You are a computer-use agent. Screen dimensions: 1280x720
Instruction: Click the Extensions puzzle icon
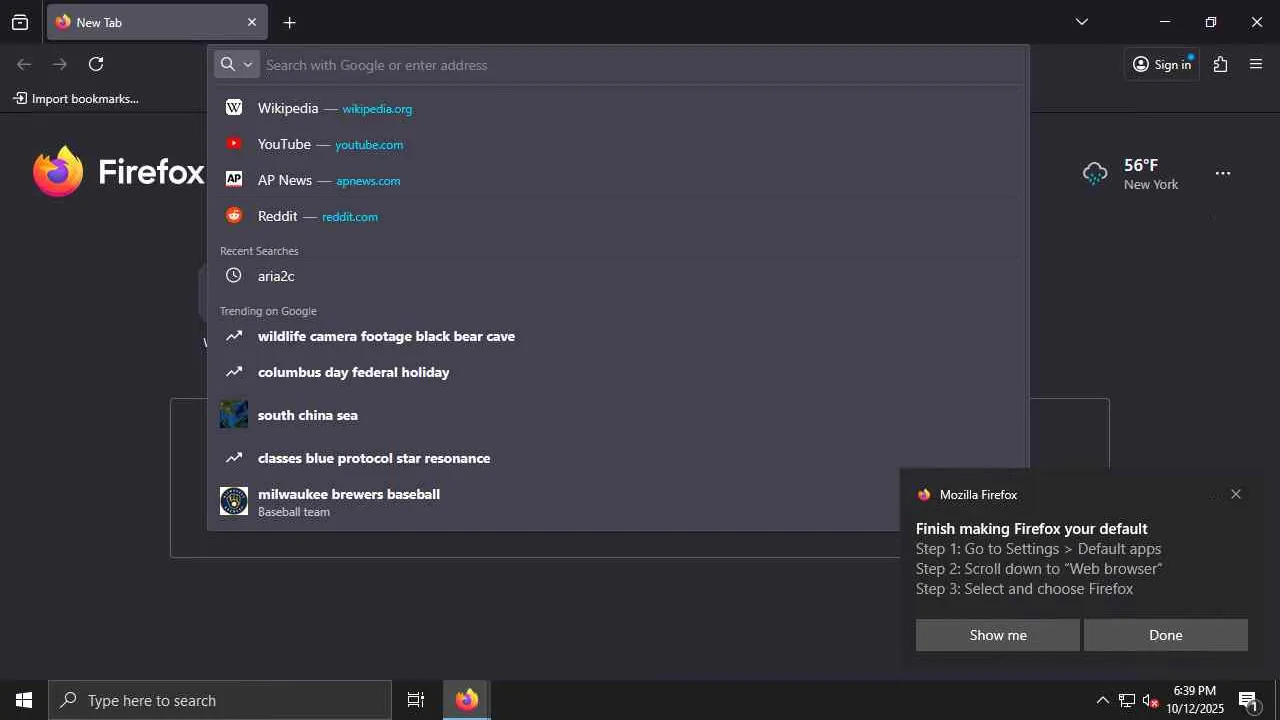pyautogui.click(x=1220, y=64)
